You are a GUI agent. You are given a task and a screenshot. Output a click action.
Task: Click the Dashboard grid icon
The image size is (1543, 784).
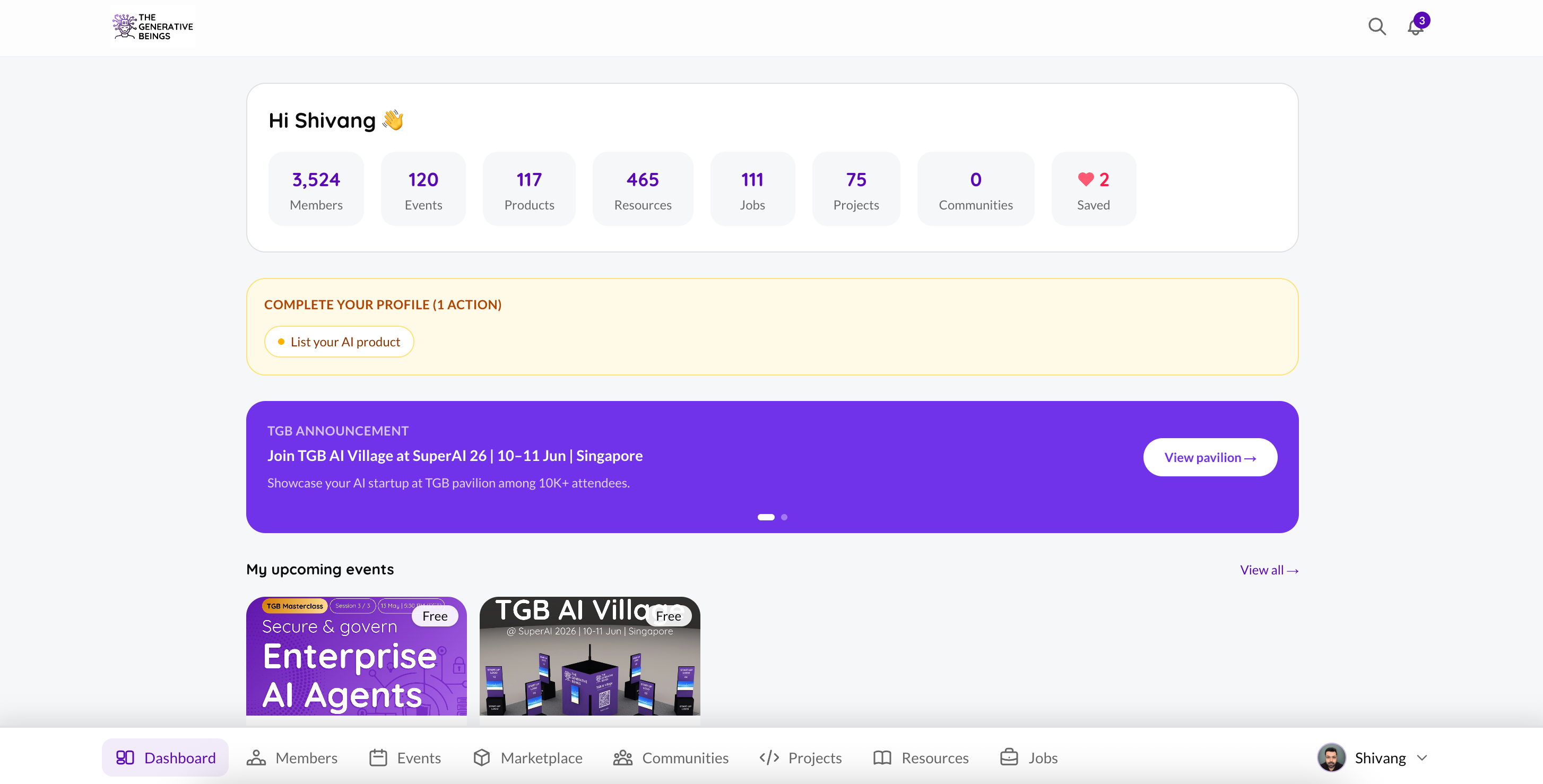click(125, 757)
